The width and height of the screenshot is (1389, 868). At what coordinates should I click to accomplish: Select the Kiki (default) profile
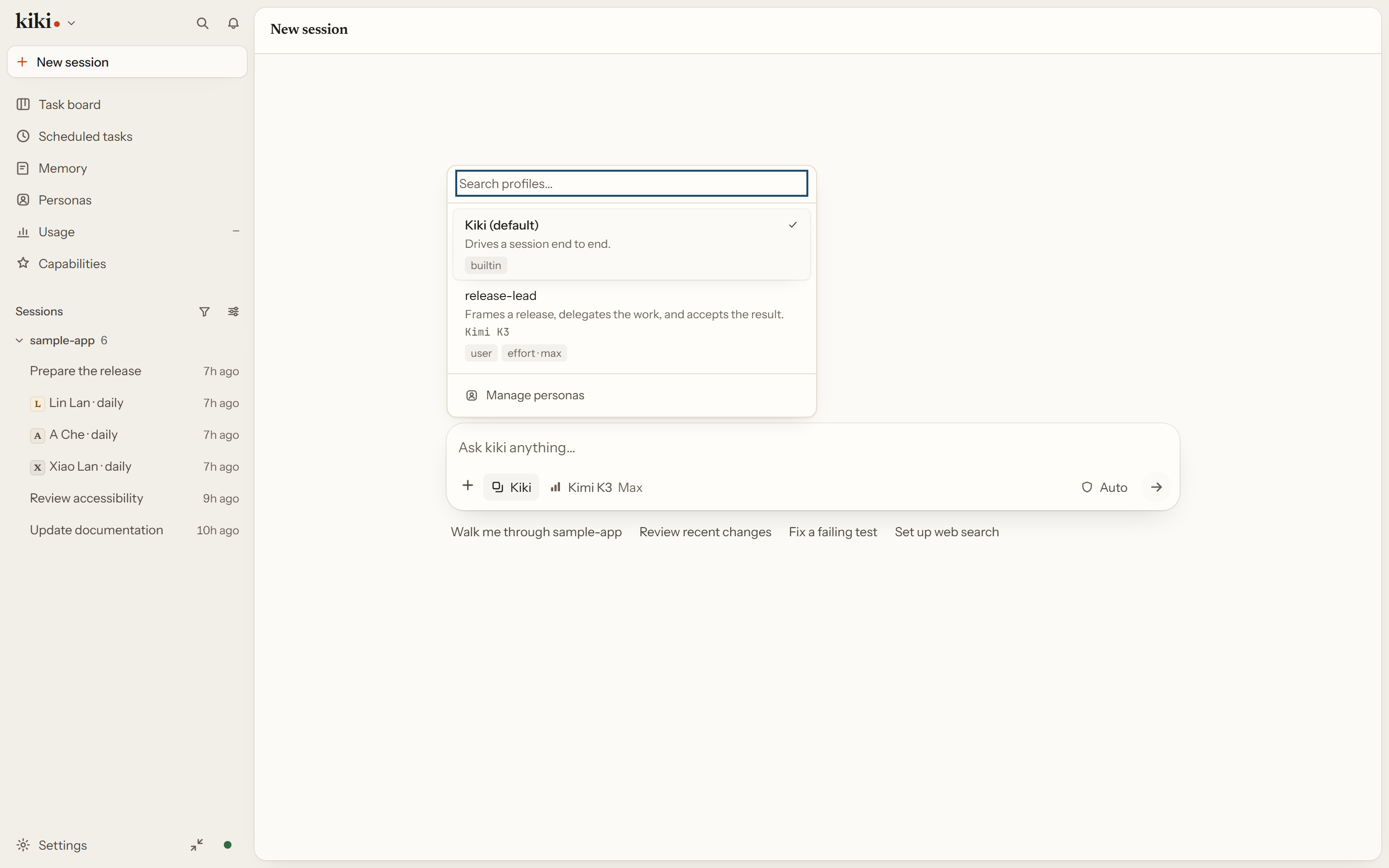click(631, 244)
